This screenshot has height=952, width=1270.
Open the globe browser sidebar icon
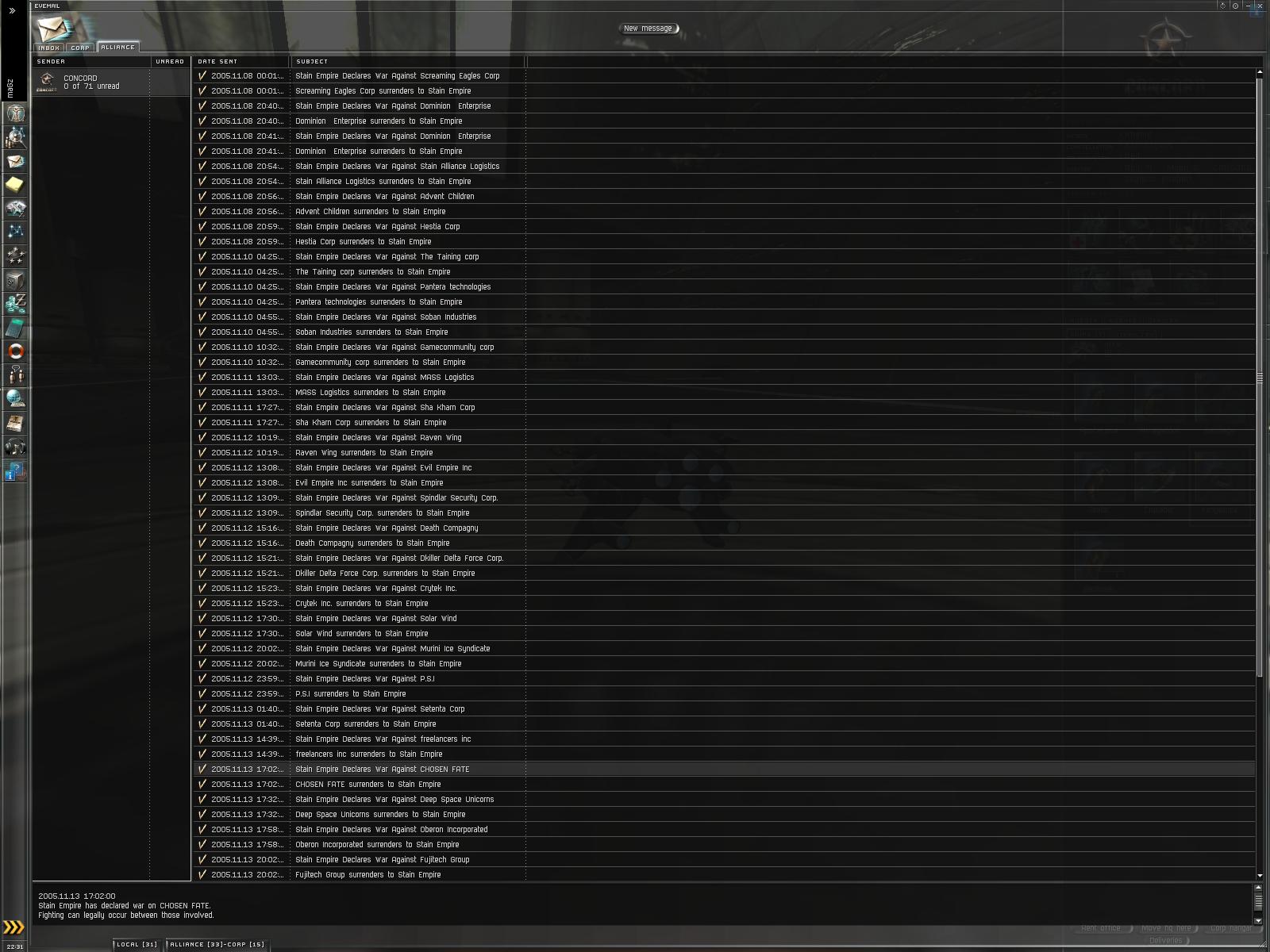(x=15, y=399)
